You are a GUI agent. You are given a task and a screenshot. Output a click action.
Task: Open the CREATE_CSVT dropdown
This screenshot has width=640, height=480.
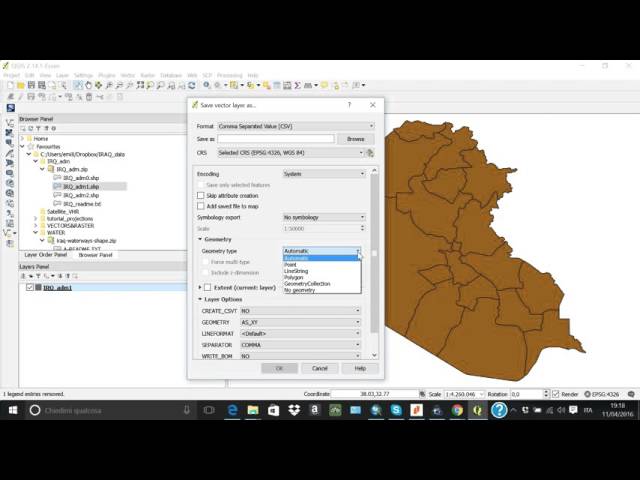coord(300,311)
